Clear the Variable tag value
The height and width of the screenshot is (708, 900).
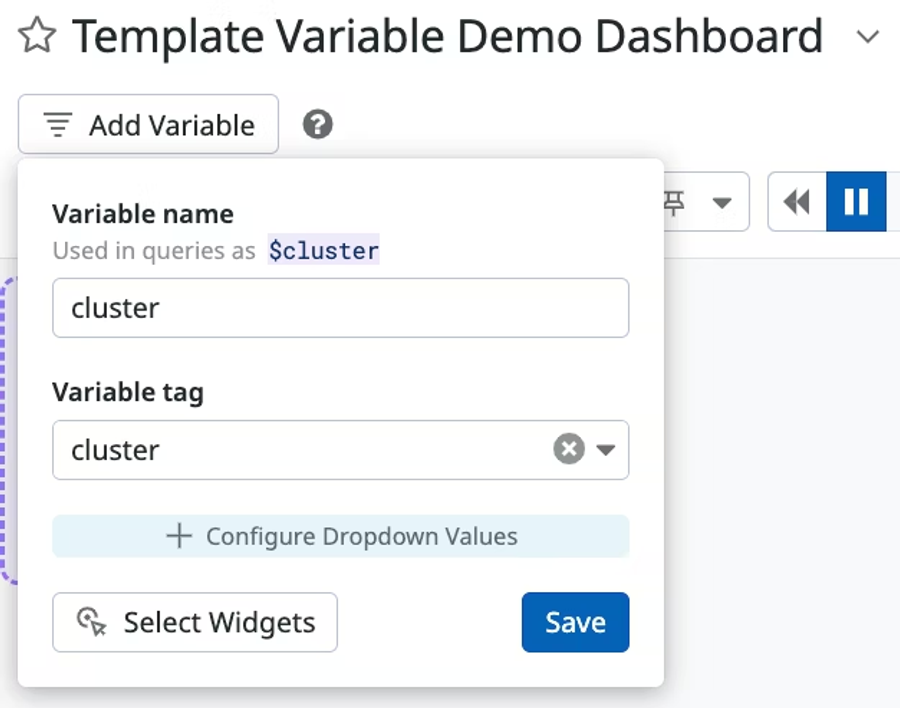pos(568,450)
